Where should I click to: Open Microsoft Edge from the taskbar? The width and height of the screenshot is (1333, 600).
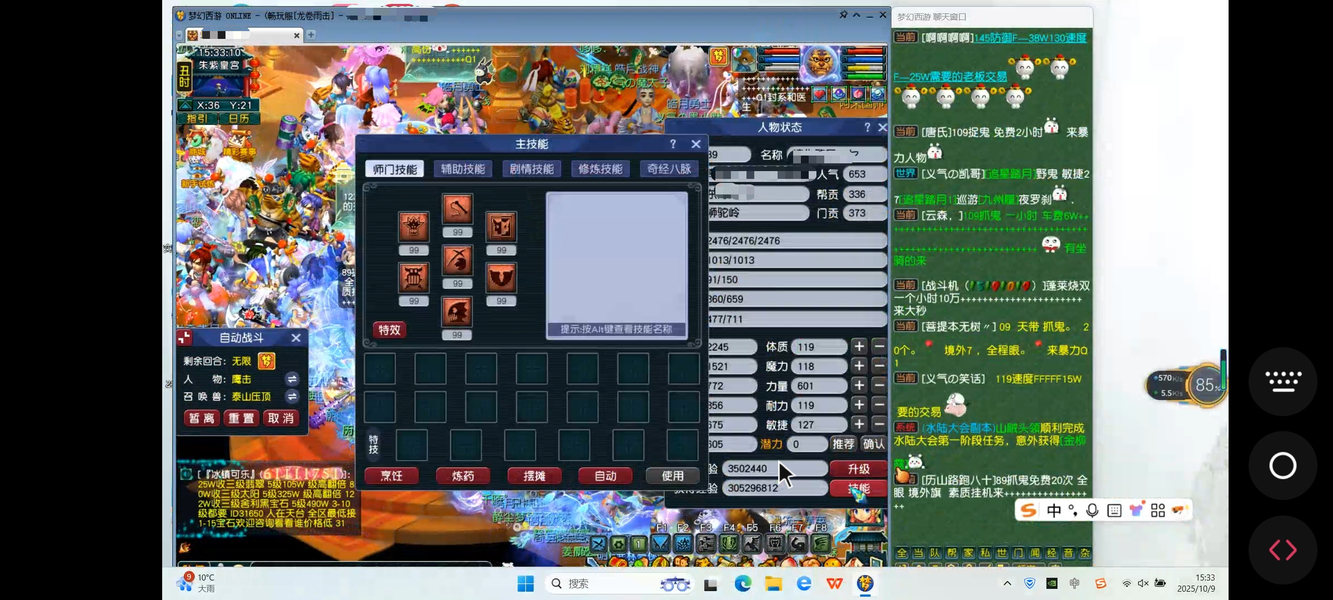(742, 584)
